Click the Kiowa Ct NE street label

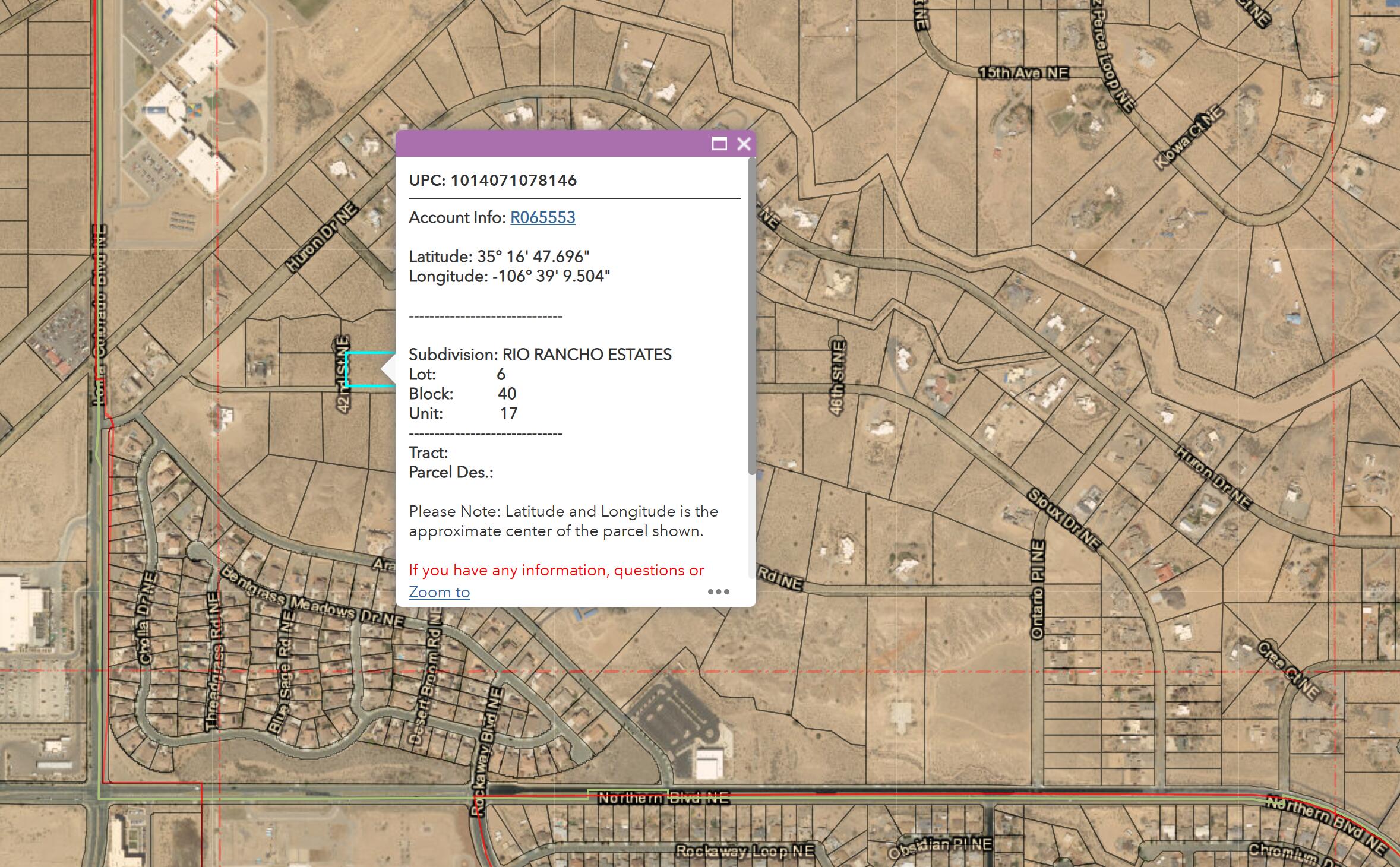point(1189,137)
